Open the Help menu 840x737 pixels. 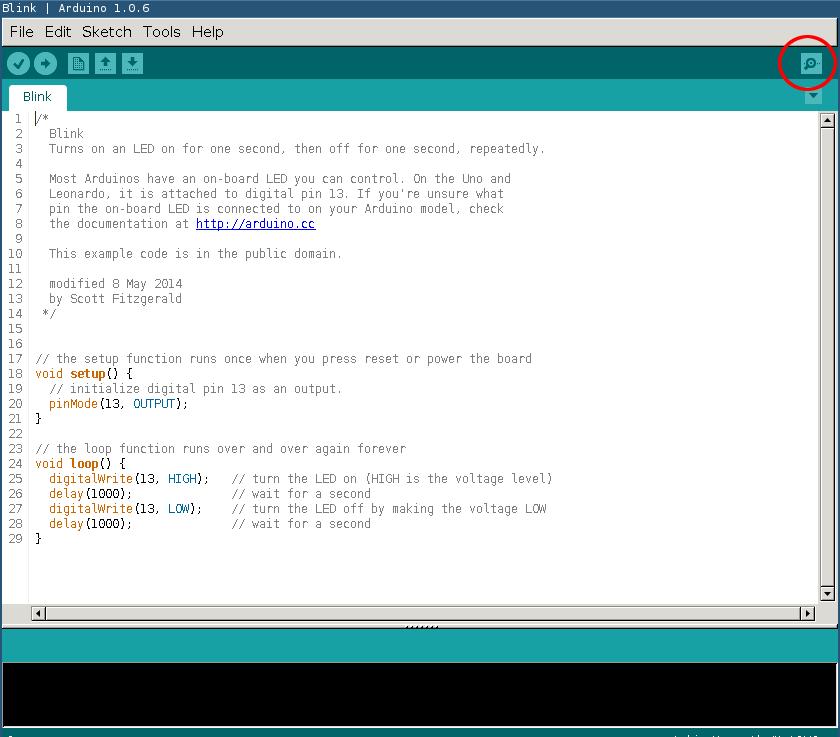(207, 32)
